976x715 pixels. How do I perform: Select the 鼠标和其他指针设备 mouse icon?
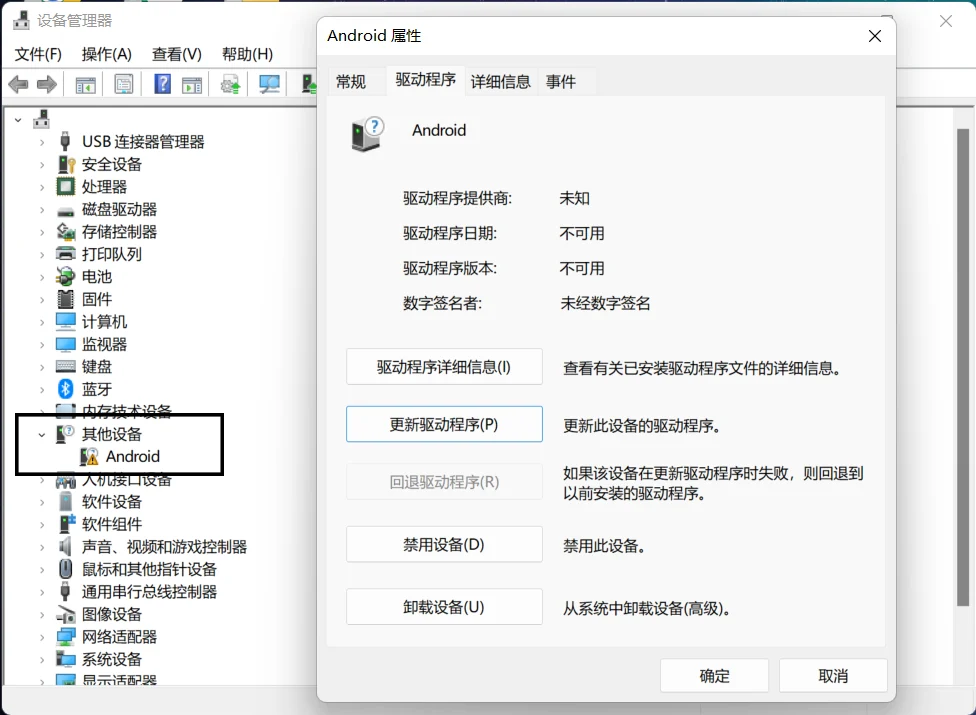tap(65, 569)
